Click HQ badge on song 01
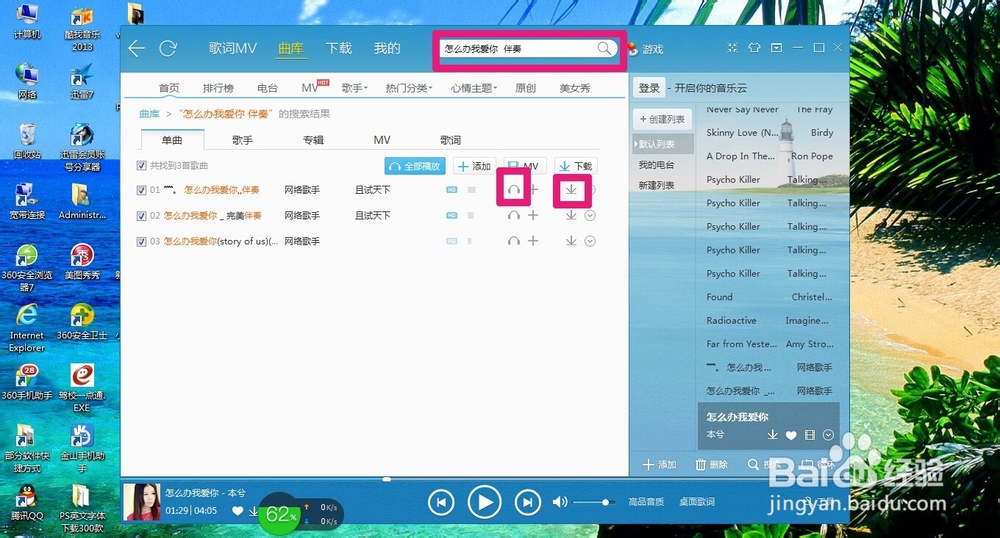The image size is (1000, 538). 452,190
